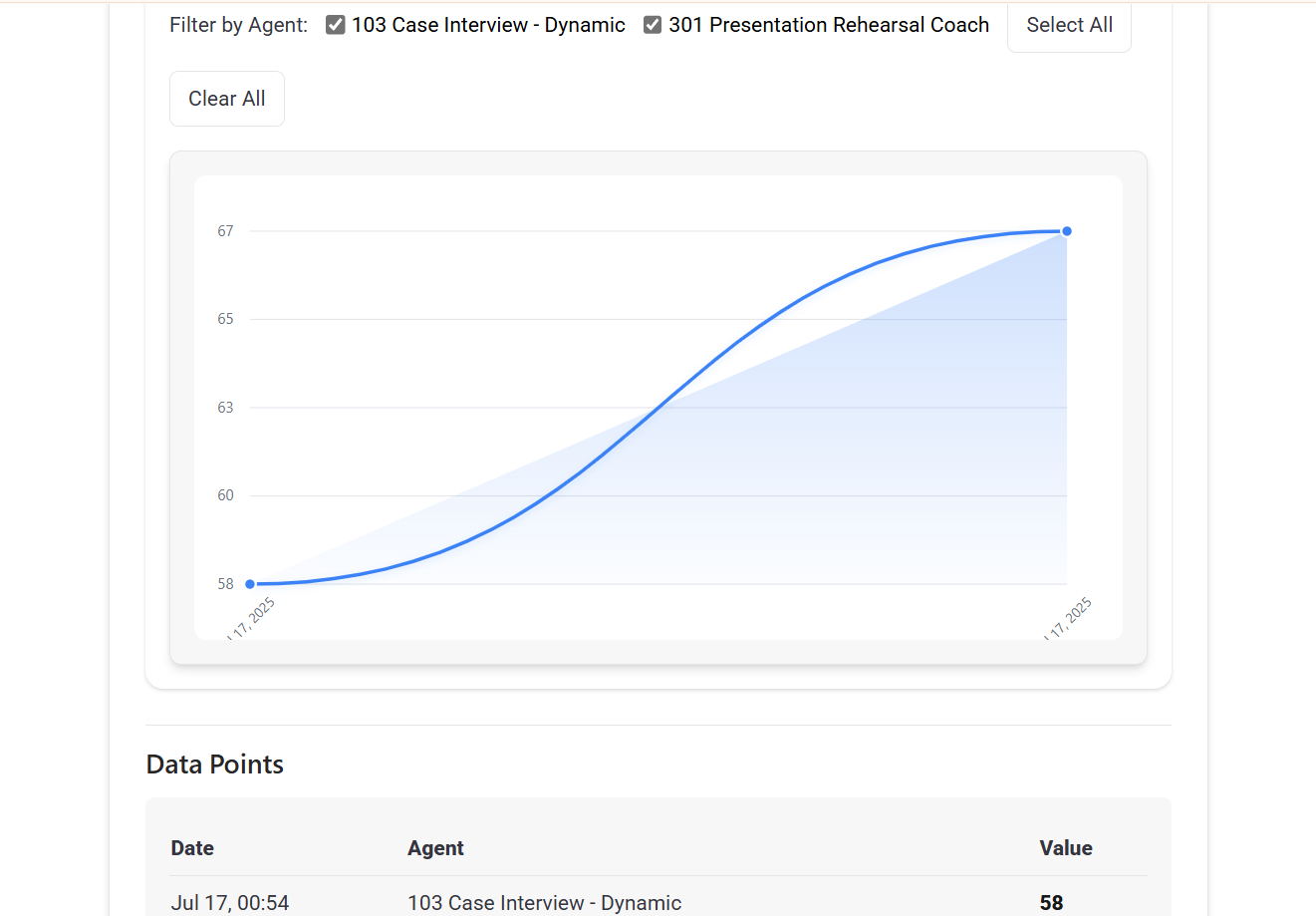The image size is (1316, 916).
Task: Click the 103 Case Interview - Dynamic filter label
Action: [x=488, y=25]
